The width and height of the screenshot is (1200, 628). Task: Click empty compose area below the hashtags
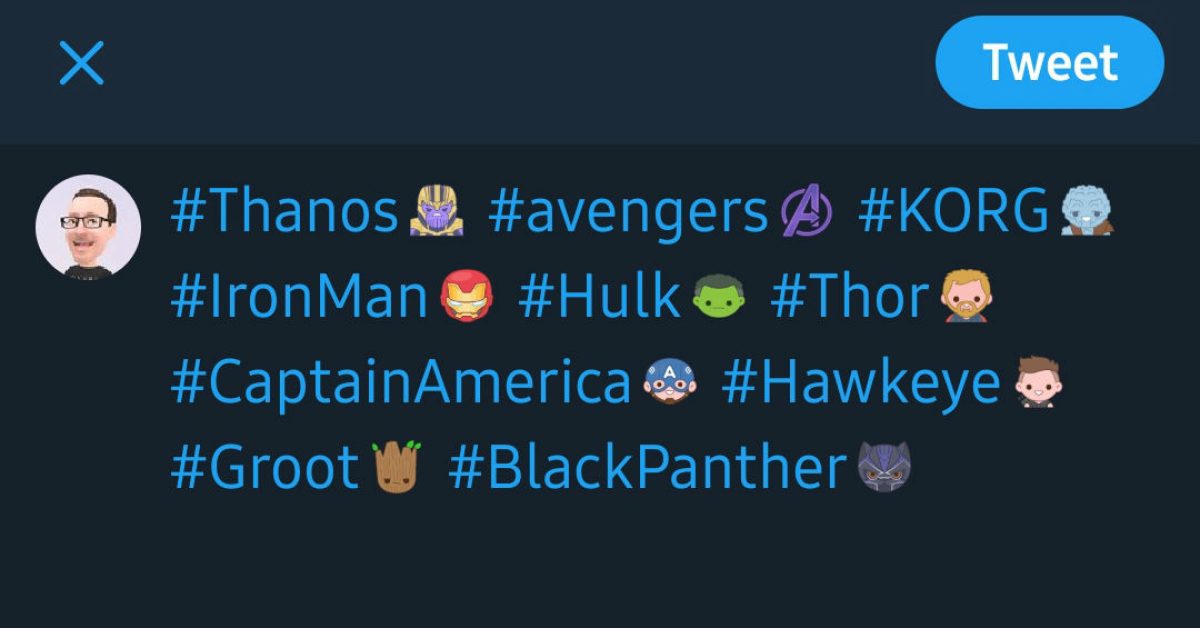[600, 560]
